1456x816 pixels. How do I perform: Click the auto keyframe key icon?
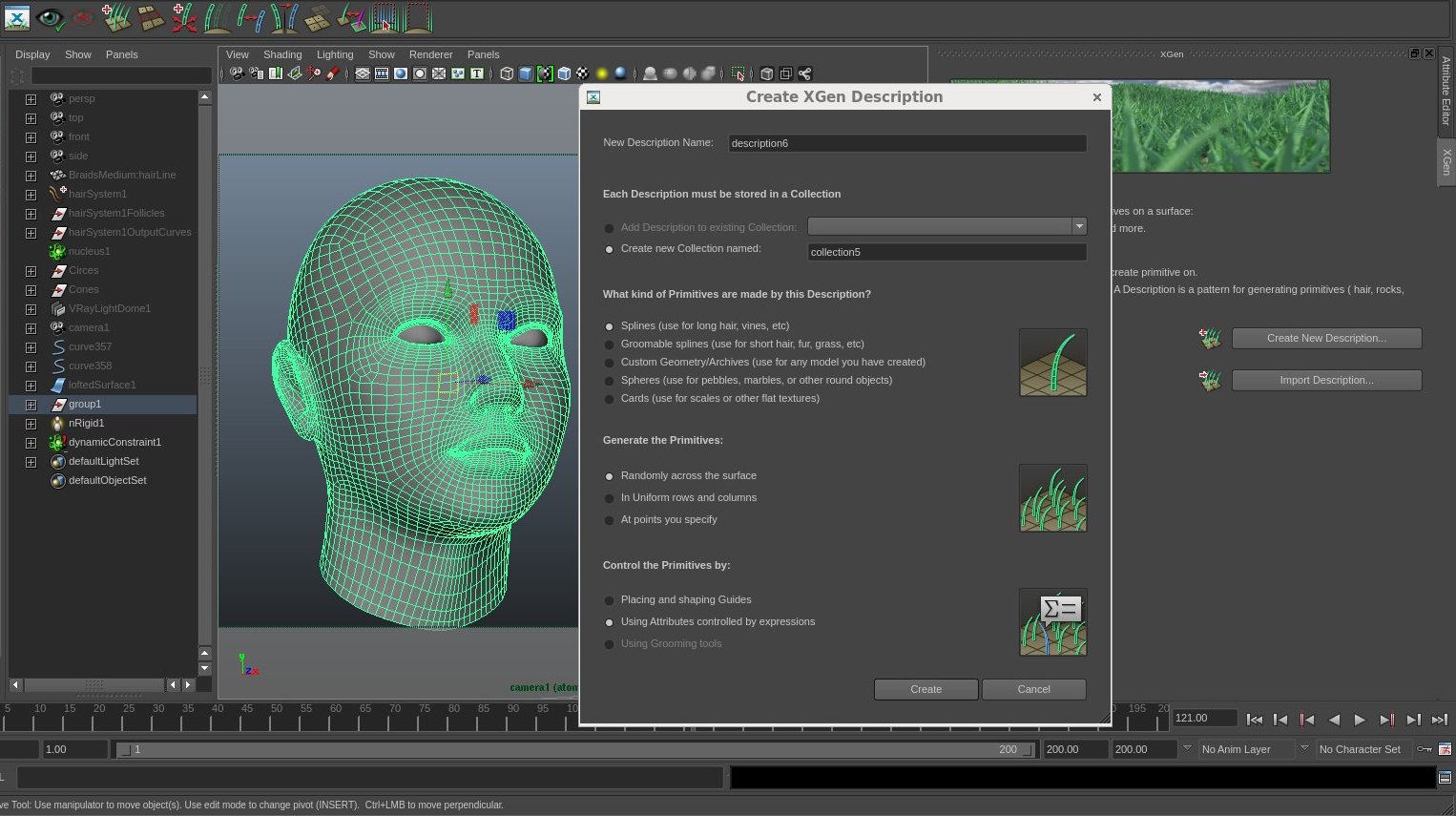[1424, 749]
